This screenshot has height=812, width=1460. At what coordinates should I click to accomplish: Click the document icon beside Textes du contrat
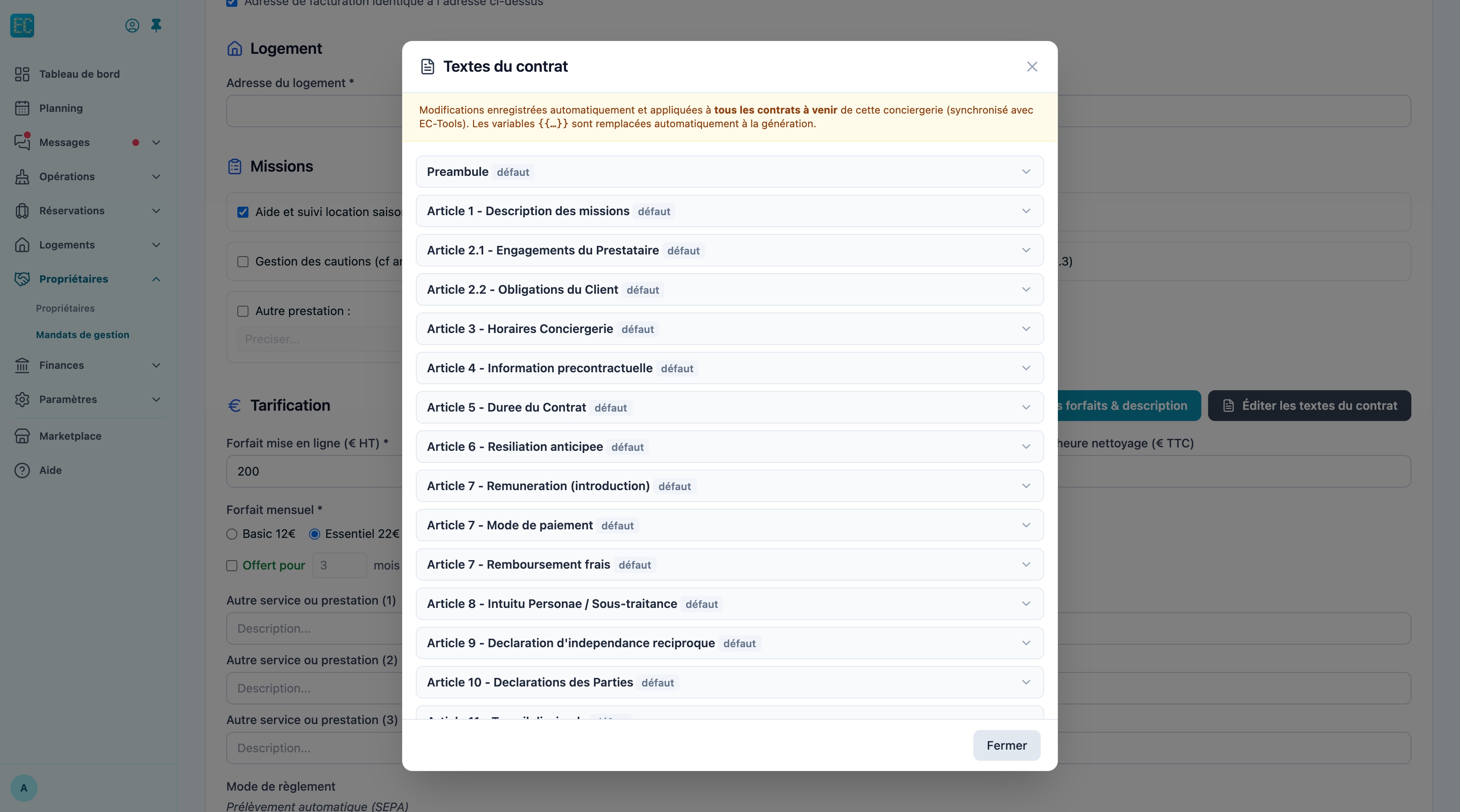pos(428,67)
